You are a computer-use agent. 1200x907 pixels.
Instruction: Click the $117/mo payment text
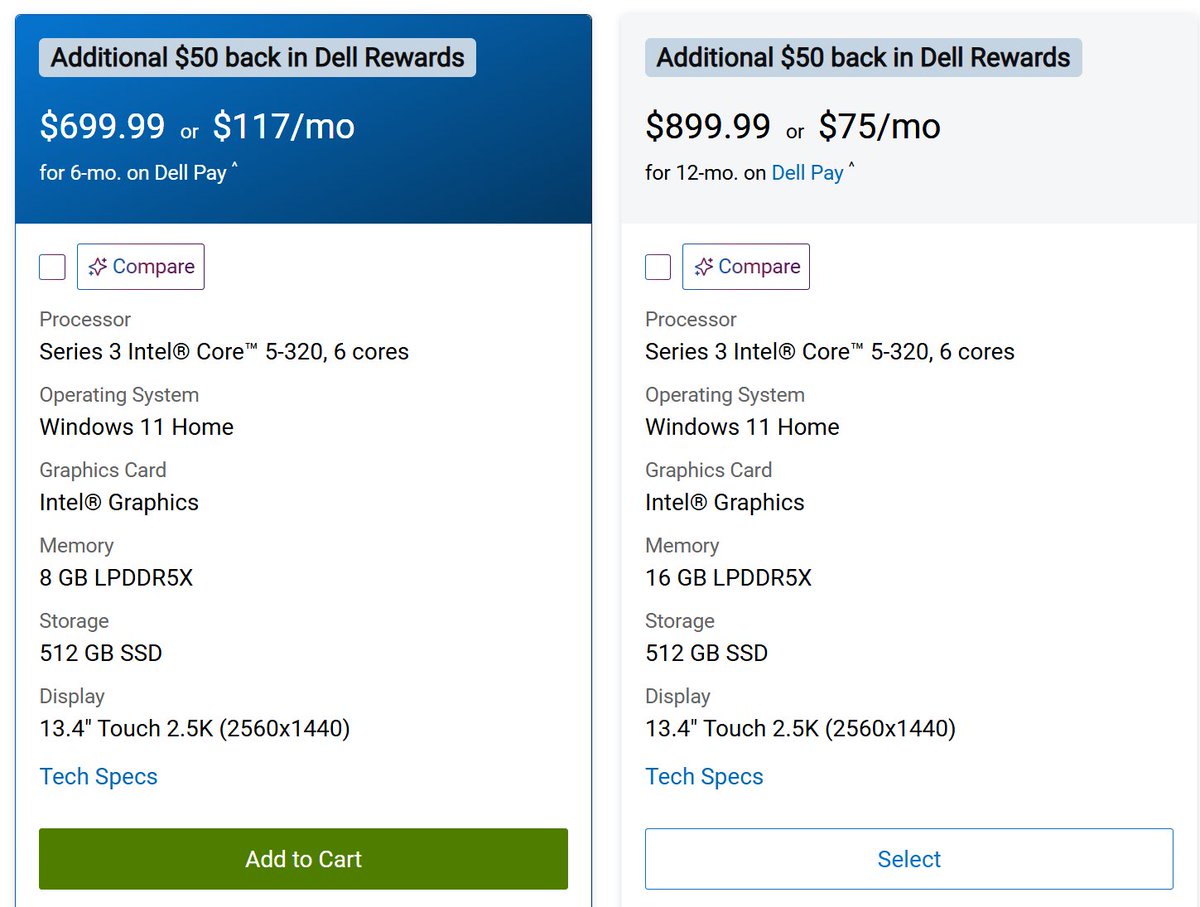coord(284,127)
